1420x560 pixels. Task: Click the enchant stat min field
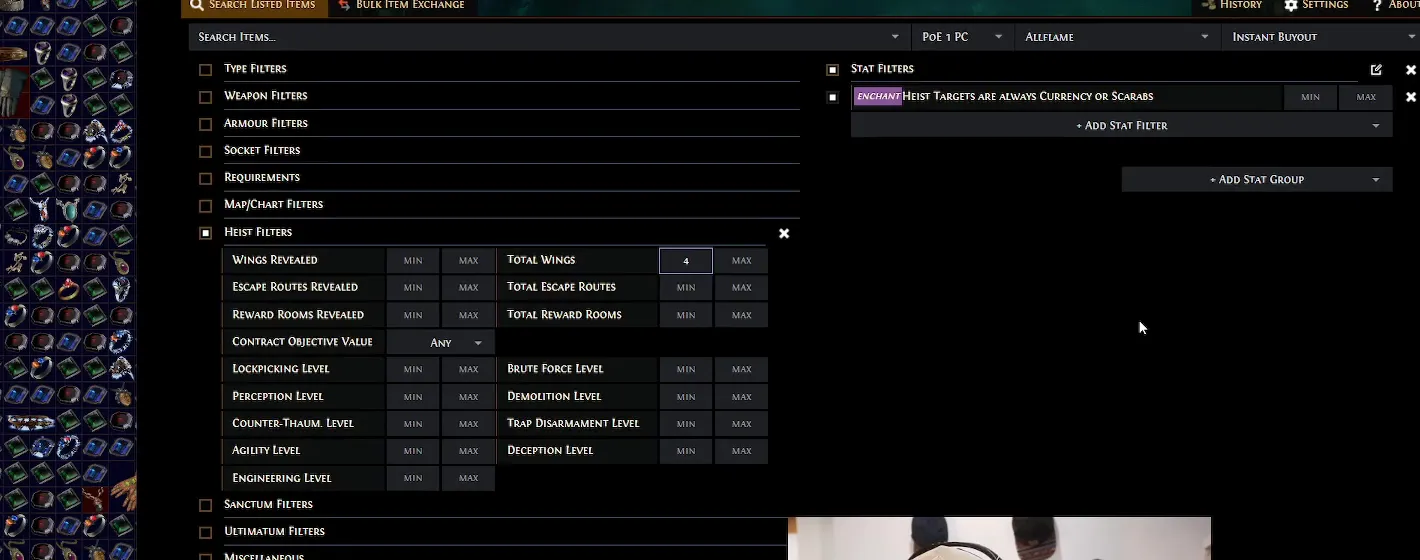coord(1310,97)
